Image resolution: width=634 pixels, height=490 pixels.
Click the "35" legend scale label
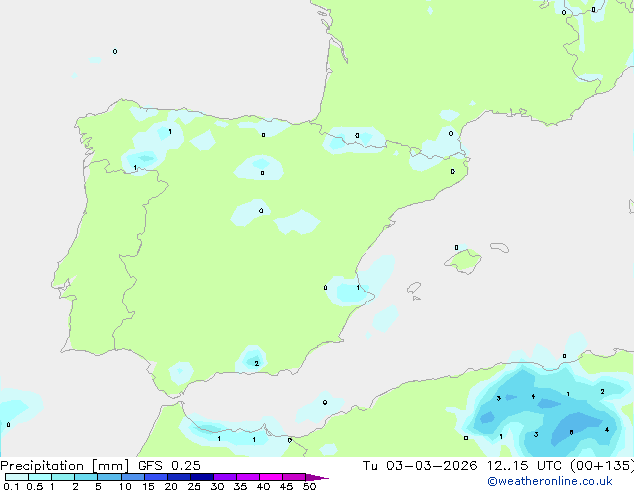[x=240, y=486]
